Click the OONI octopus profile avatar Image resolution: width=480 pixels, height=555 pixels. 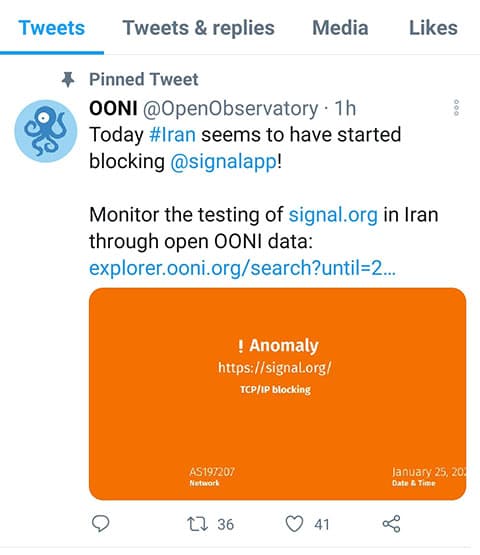pos(46,131)
